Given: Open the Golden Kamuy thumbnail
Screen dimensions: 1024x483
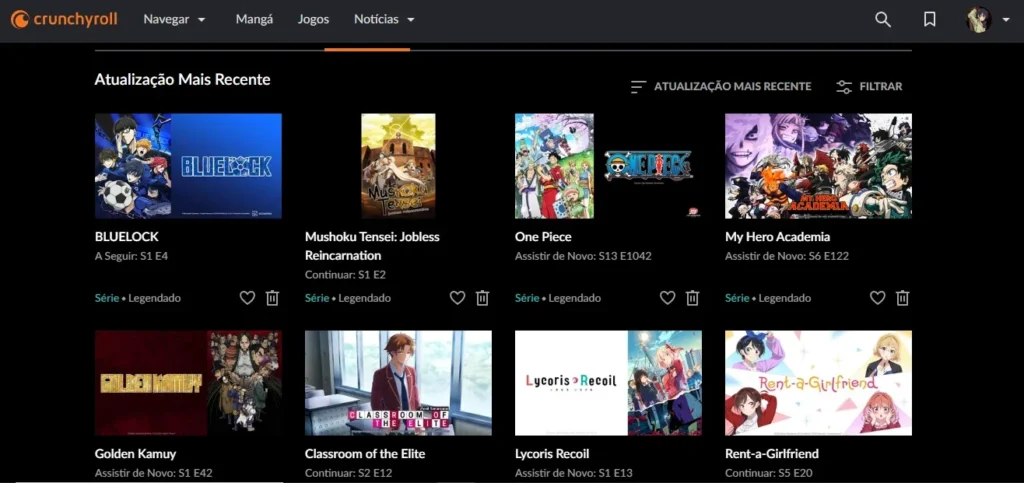Looking at the screenshot, I should (188, 382).
